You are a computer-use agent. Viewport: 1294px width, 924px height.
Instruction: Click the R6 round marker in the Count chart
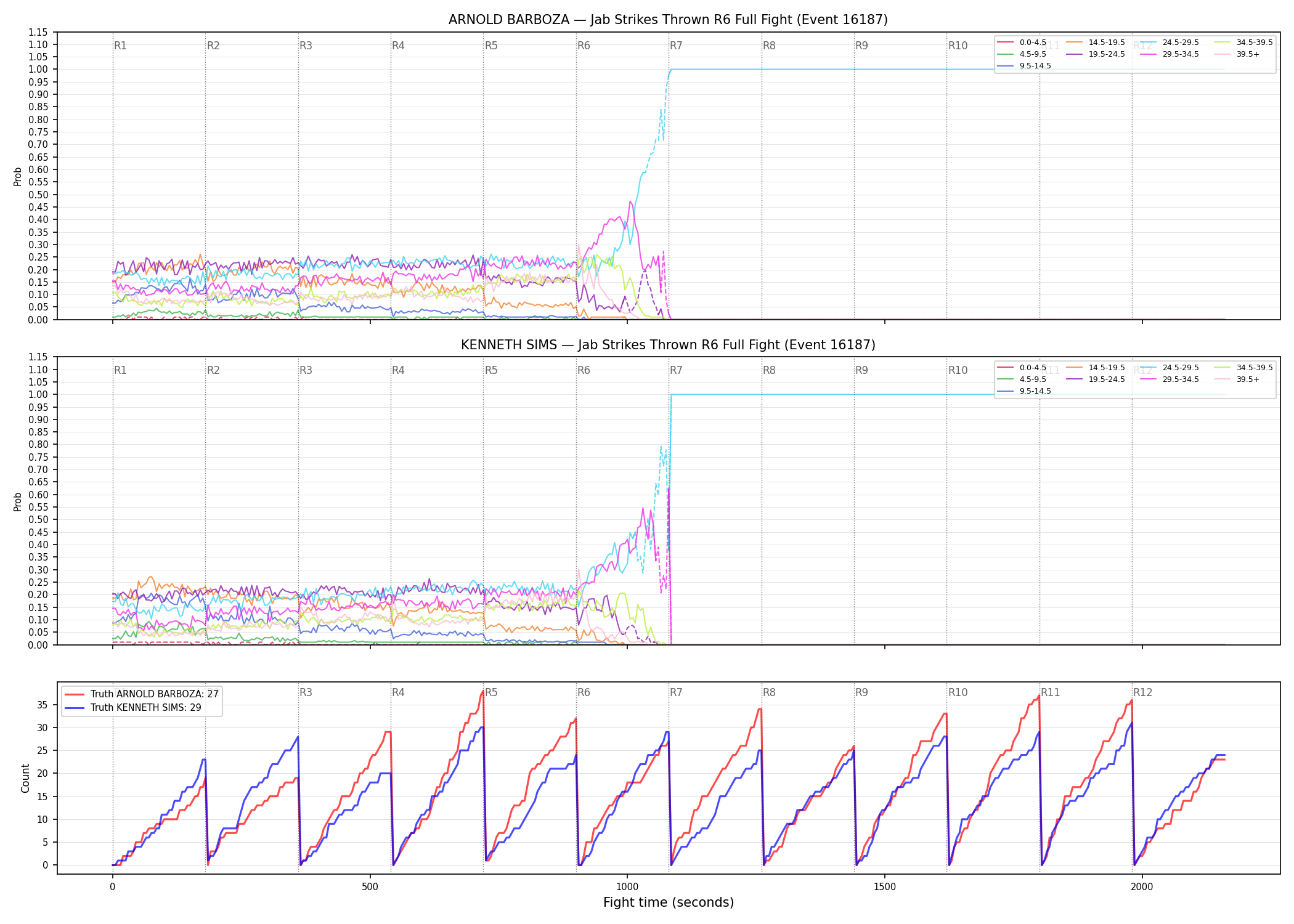(584, 692)
